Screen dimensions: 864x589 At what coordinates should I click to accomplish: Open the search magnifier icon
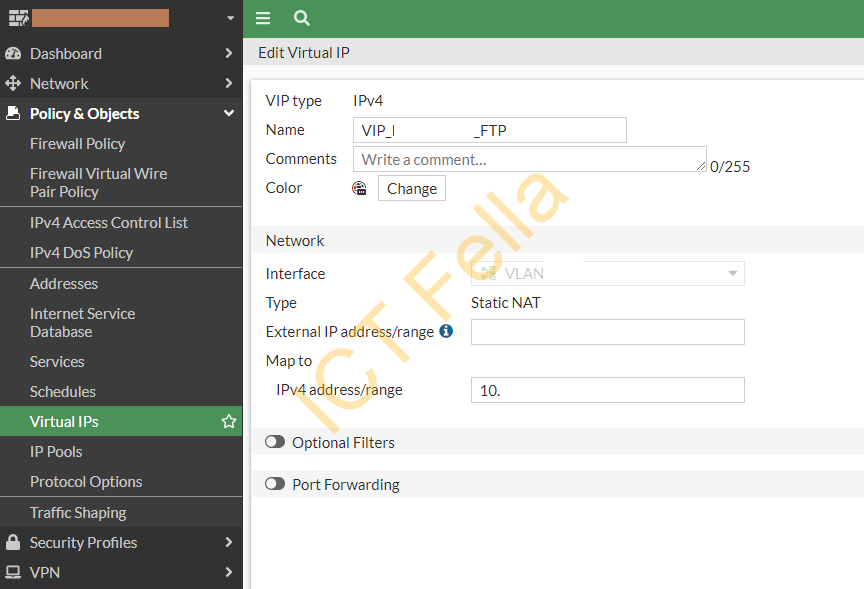[x=301, y=18]
